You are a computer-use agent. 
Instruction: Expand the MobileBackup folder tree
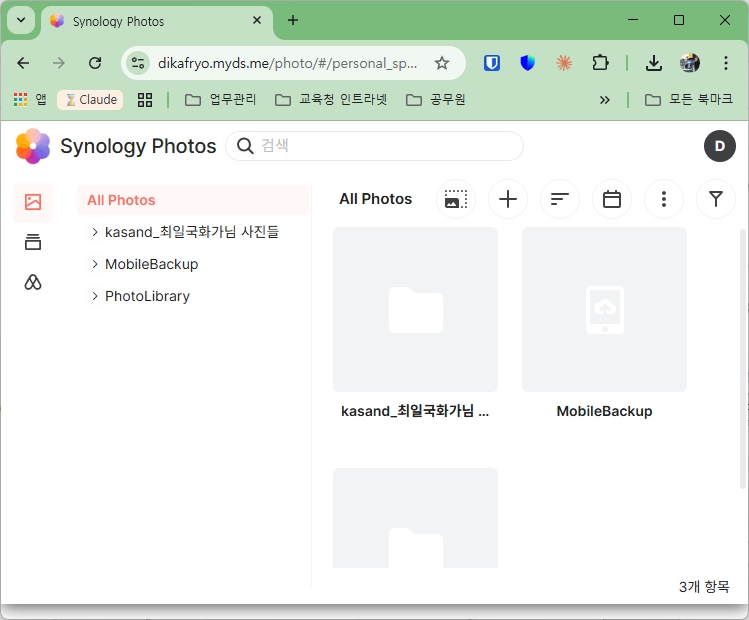click(95, 264)
